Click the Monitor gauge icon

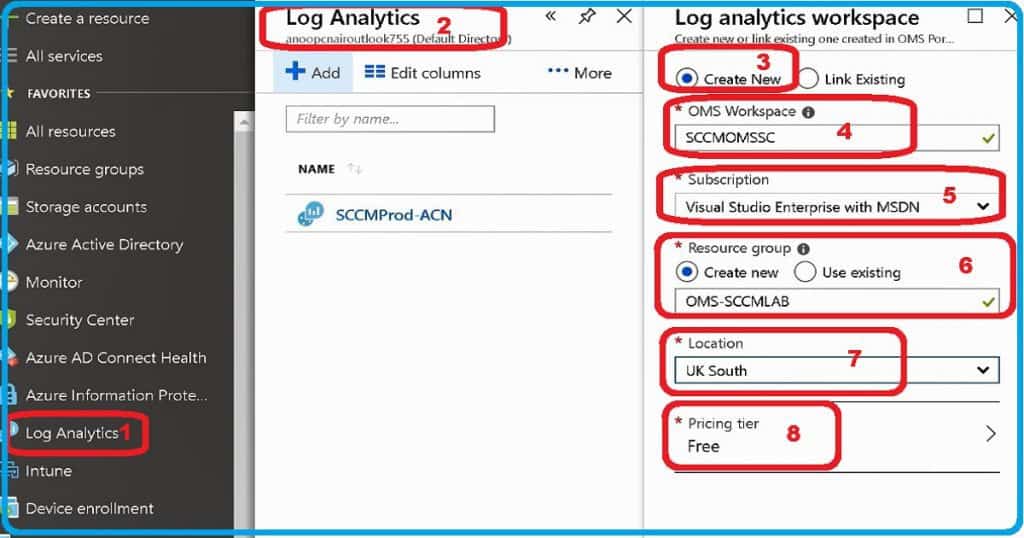tap(9, 281)
